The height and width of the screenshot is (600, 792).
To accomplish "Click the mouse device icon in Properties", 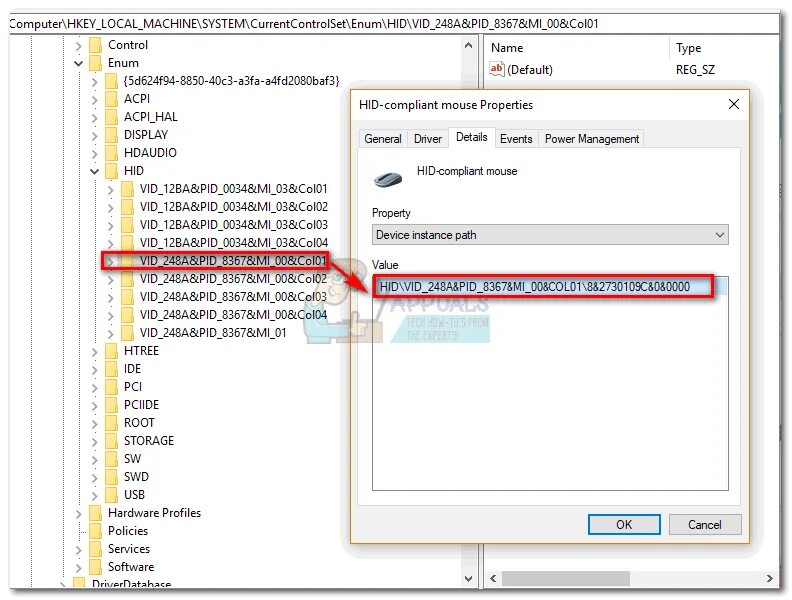I will [x=388, y=179].
